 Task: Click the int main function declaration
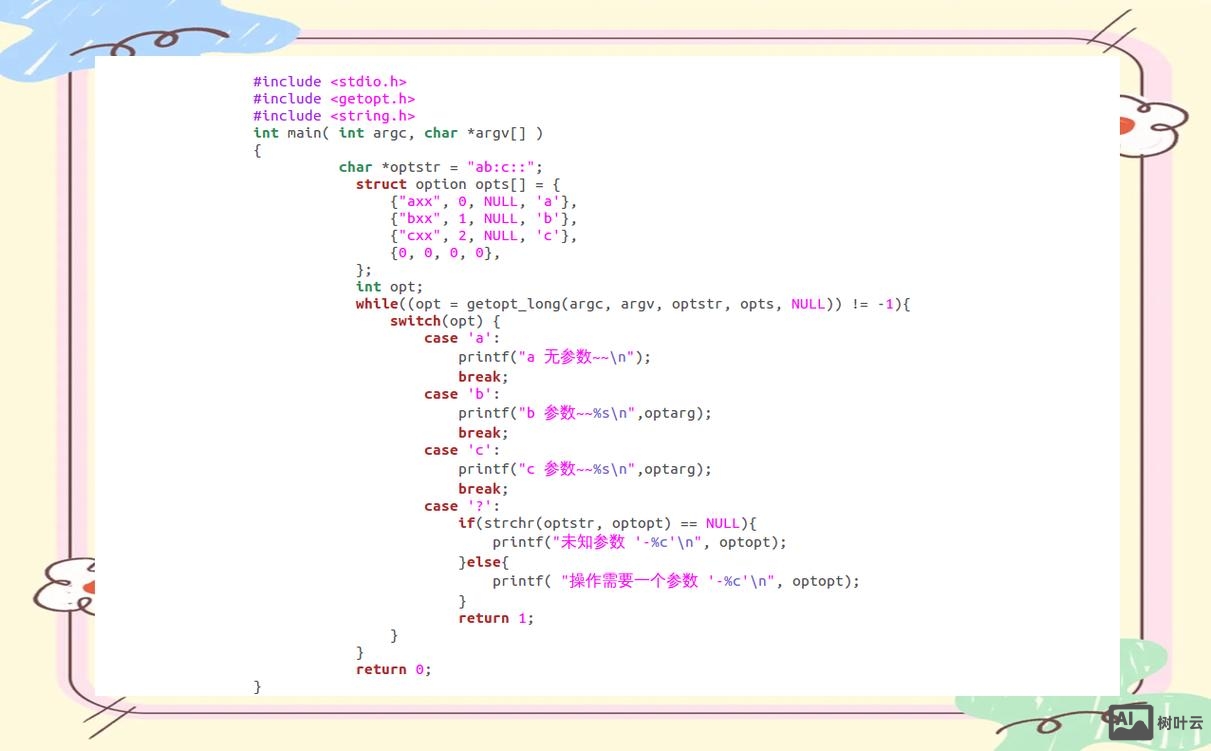point(398,133)
